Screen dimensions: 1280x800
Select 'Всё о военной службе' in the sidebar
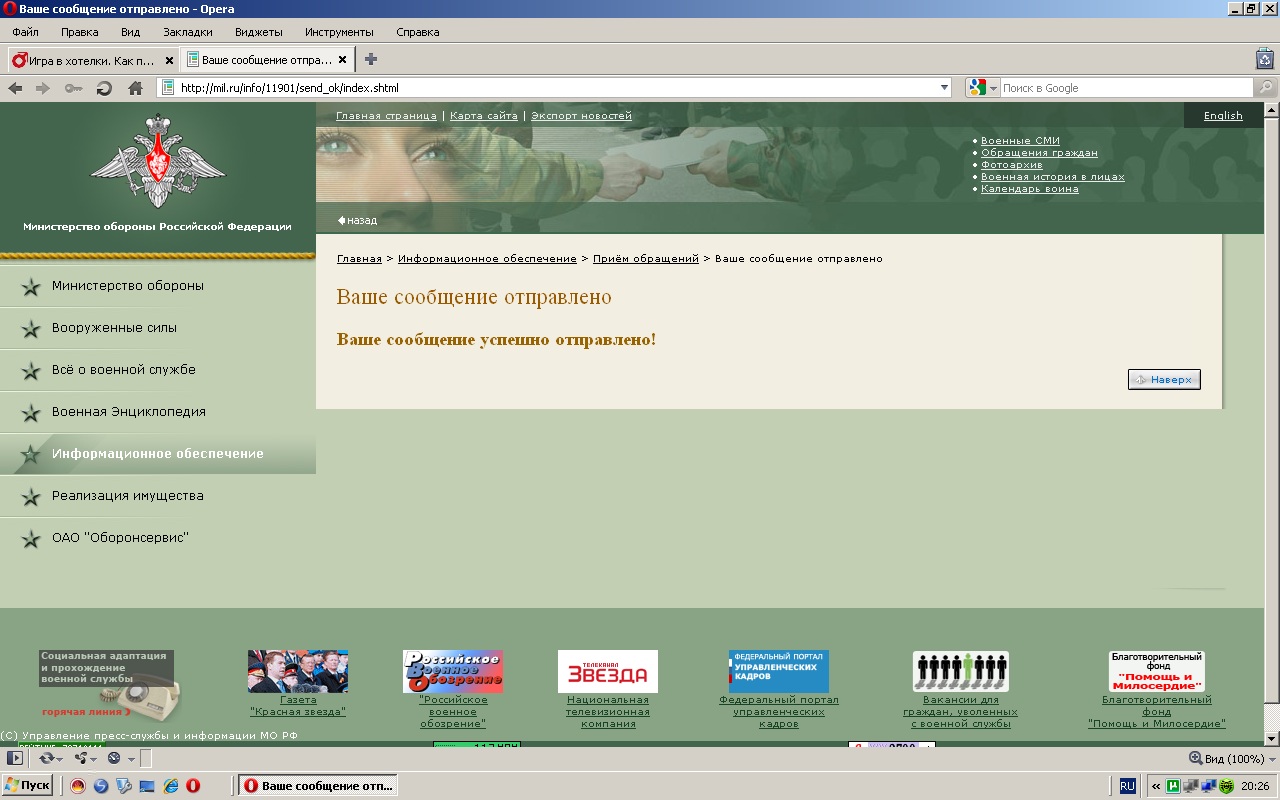124,370
